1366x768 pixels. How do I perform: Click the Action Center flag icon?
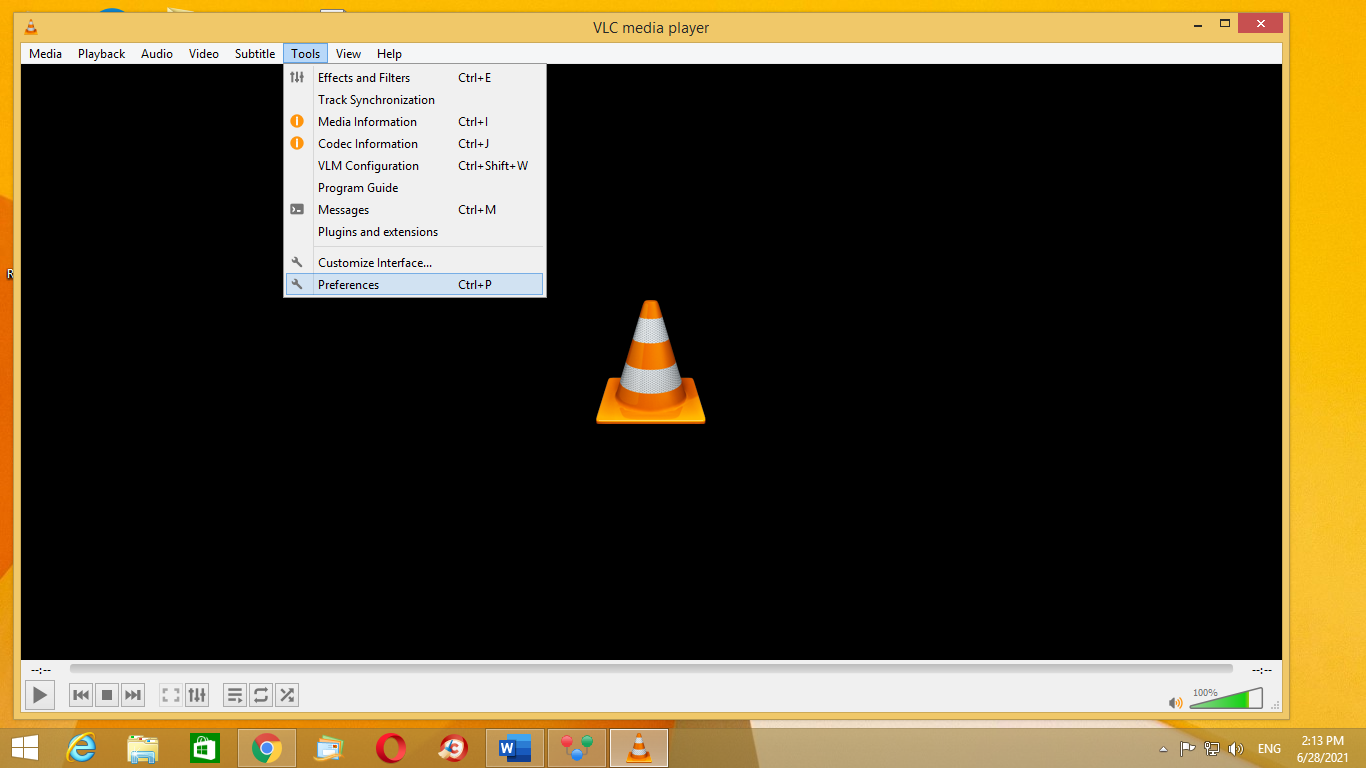click(1188, 748)
